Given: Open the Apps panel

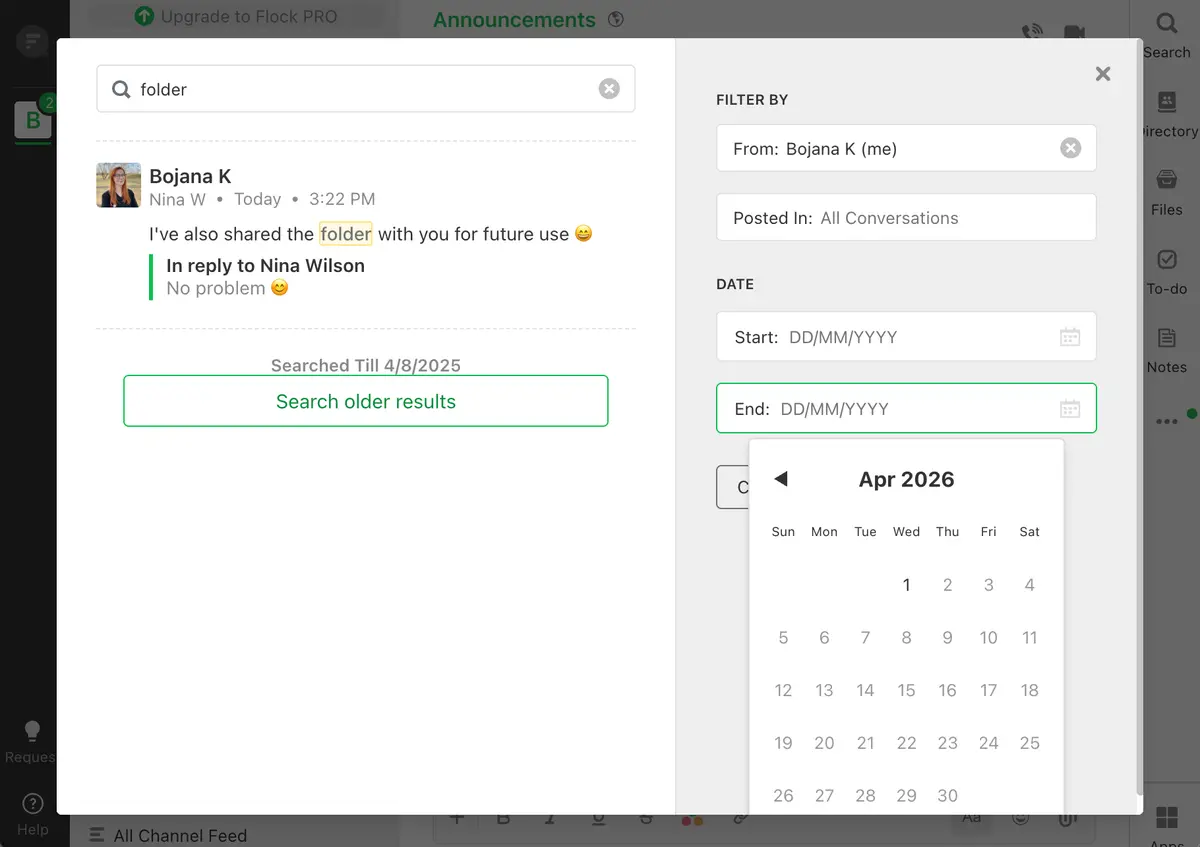Looking at the screenshot, I should point(1166,820).
